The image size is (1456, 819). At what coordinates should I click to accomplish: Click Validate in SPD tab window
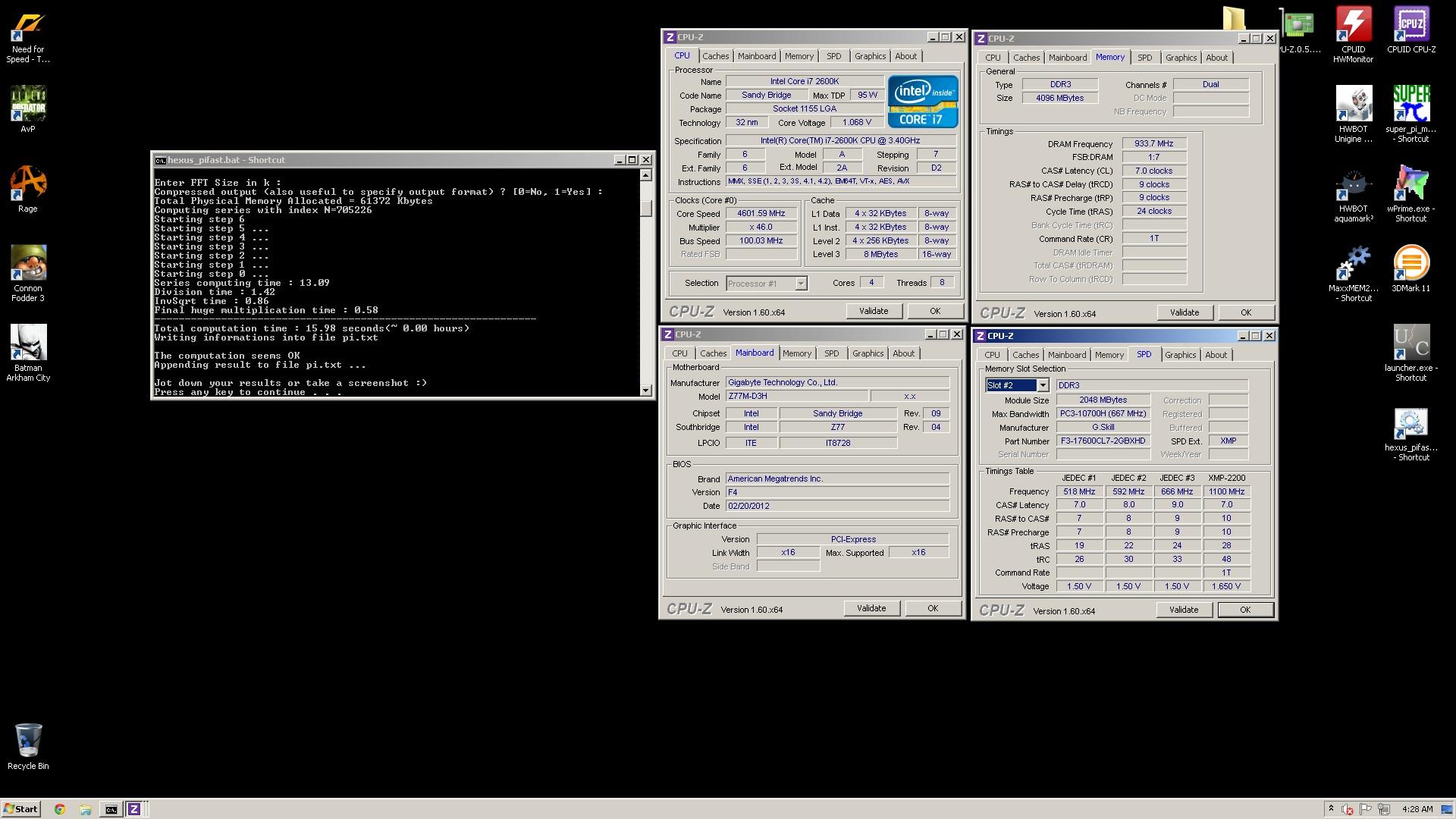click(x=1184, y=610)
